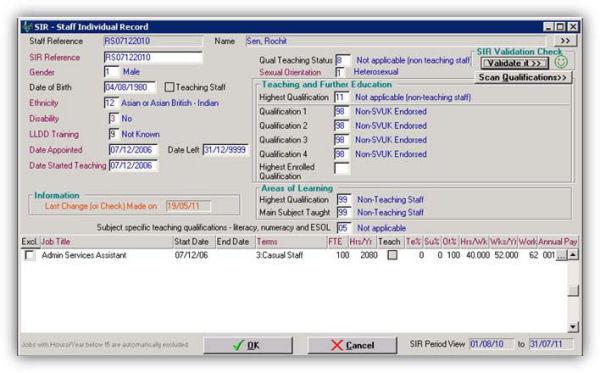Click the 07/12/06 start date cell
Viewport: 600px width, 373px height.
(191, 255)
